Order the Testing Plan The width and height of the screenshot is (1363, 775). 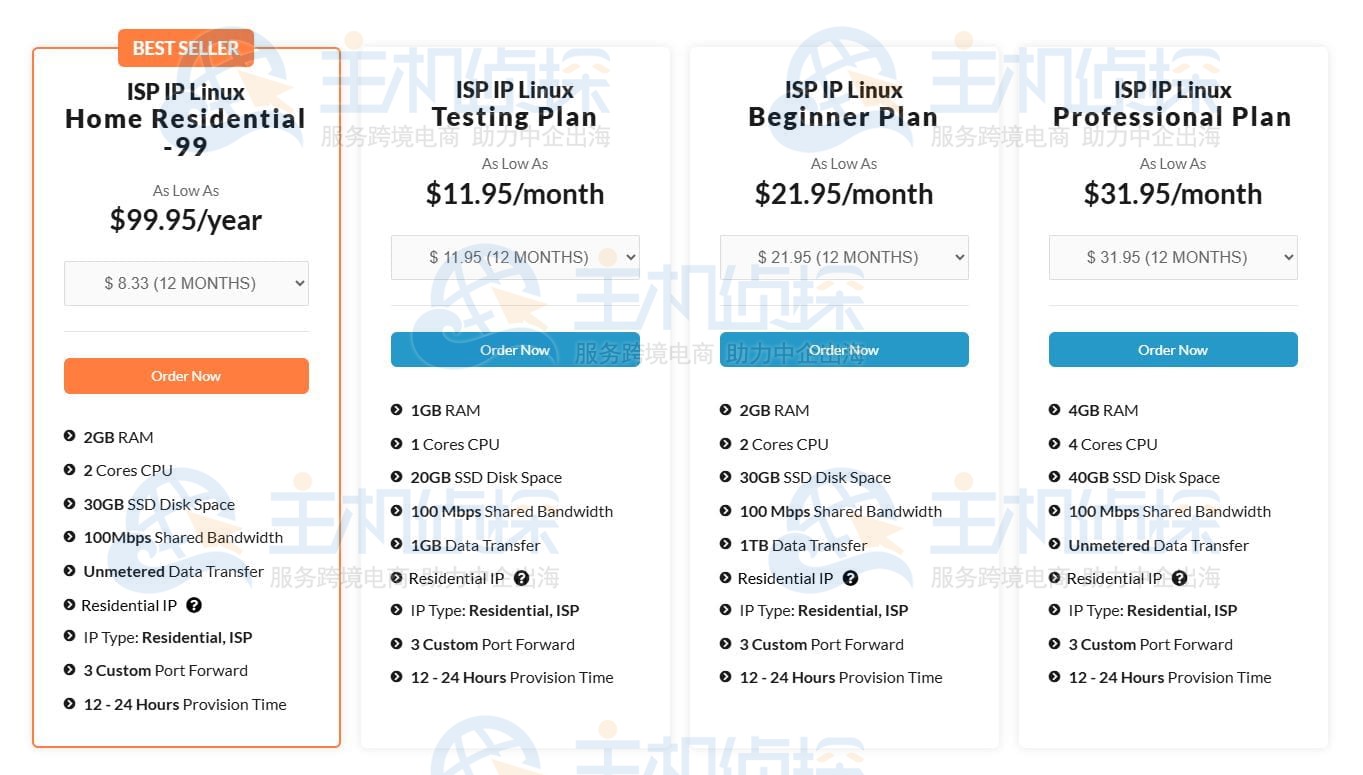point(515,350)
